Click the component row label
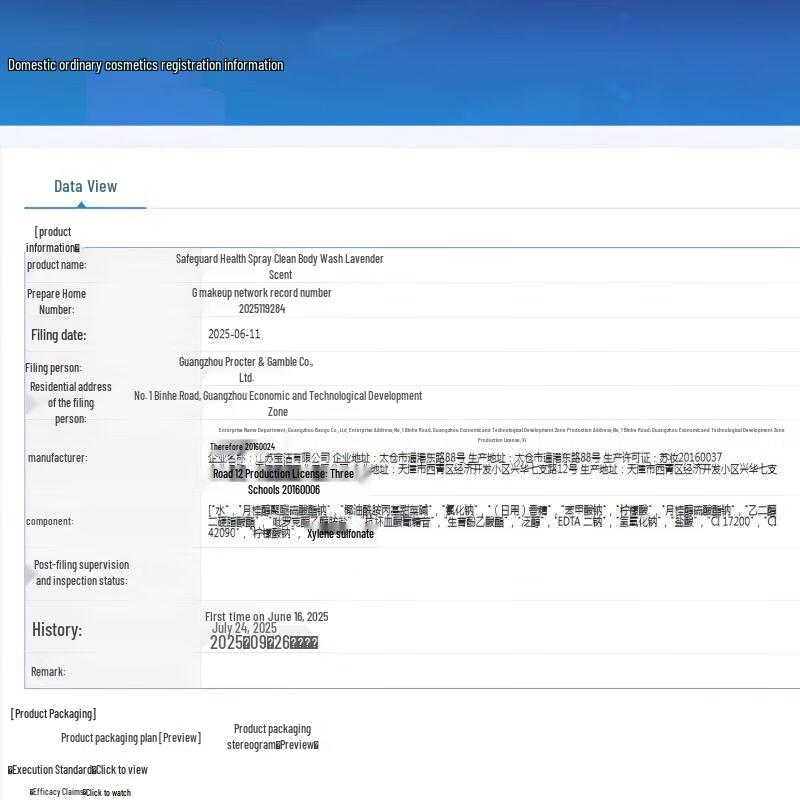This screenshot has width=800, height=800. coord(49,521)
